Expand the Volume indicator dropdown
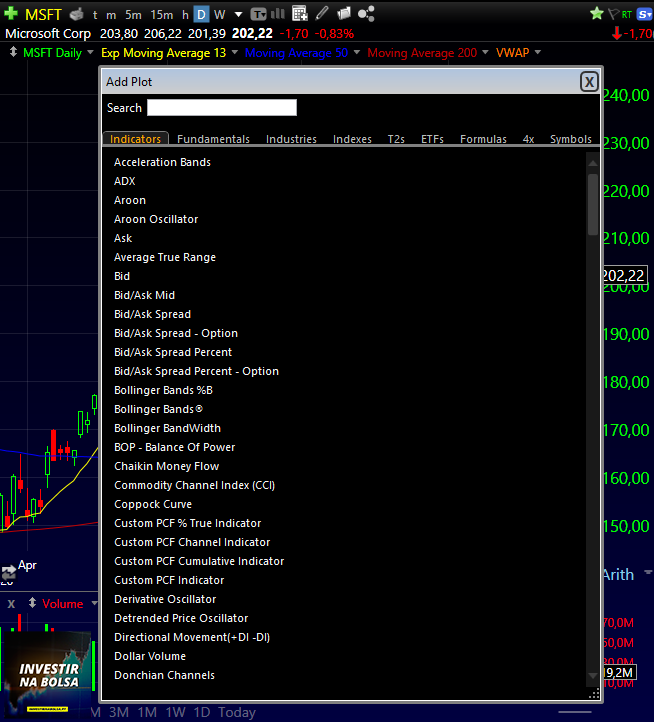The width and height of the screenshot is (654, 722). (94, 603)
